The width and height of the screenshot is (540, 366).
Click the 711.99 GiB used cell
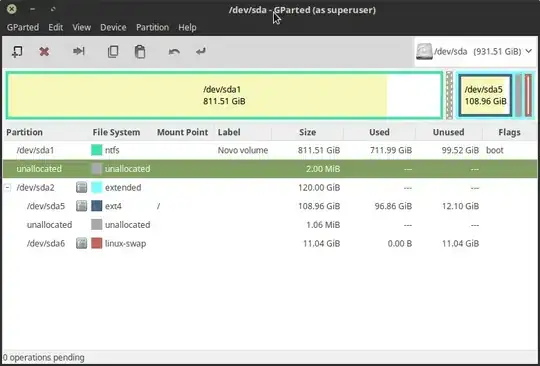pos(391,150)
